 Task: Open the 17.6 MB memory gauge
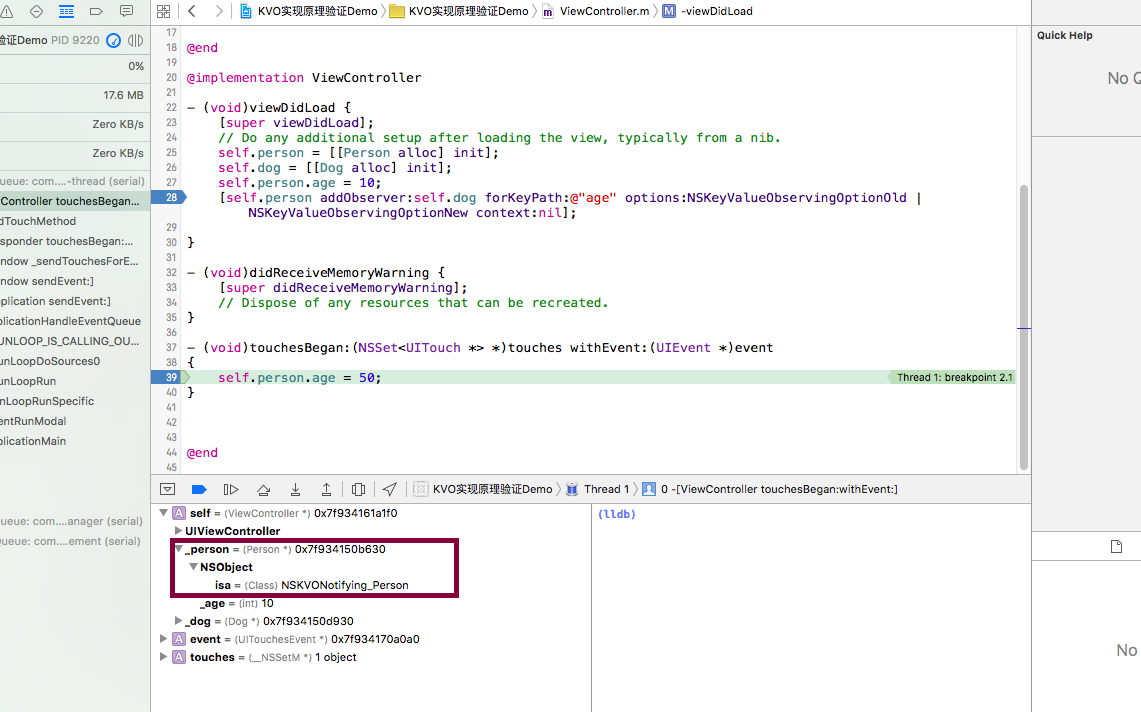75,95
